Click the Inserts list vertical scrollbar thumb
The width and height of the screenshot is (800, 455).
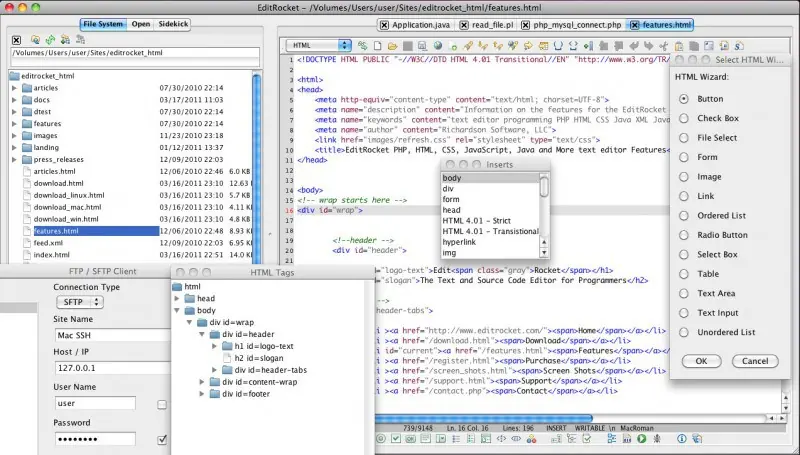pyautogui.click(x=544, y=186)
